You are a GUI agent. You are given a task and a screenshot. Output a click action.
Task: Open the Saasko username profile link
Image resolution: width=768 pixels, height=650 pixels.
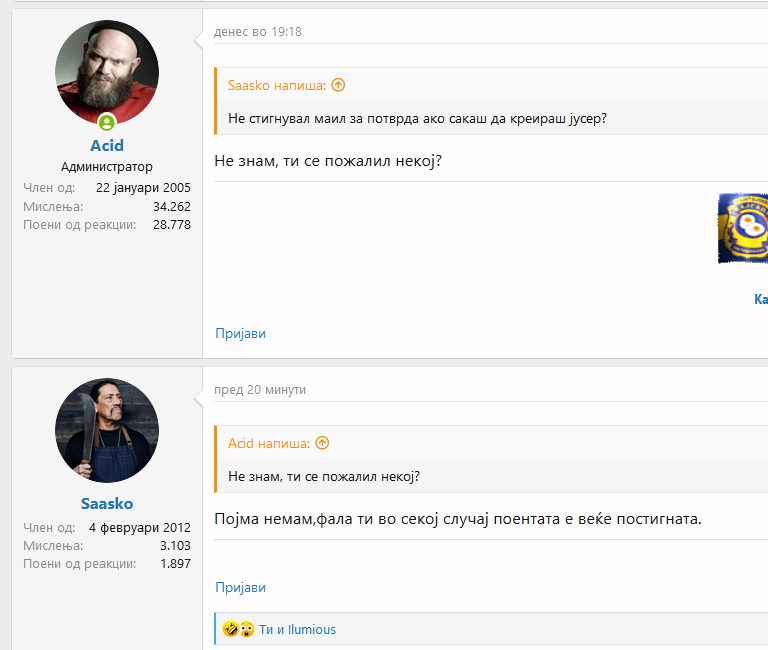click(x=107, y=504)
